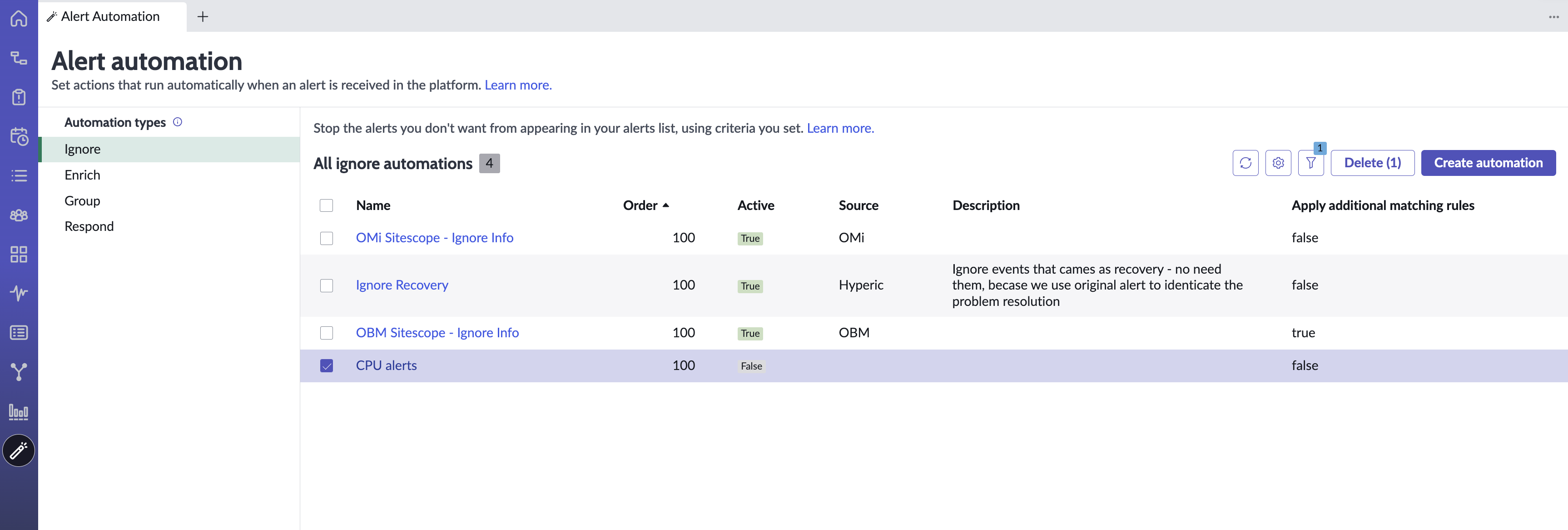Click Delete (1) button
The image size is (1568, 530).
(1372, 163)
